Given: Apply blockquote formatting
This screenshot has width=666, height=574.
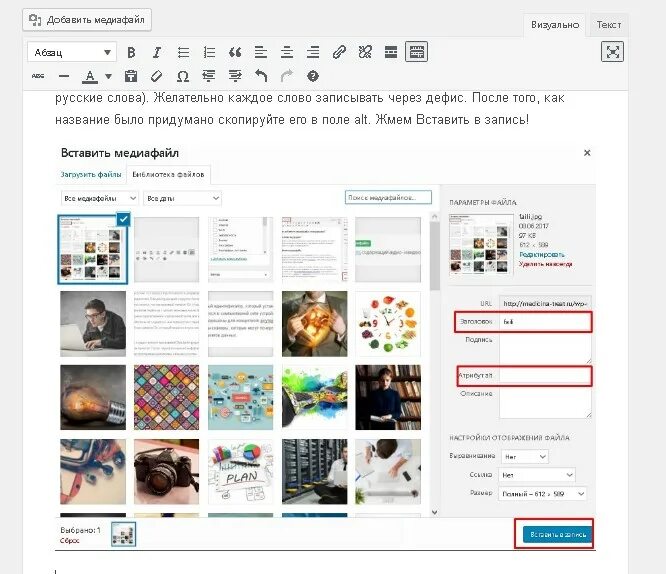Looking at the screenshot, I should coord(235,52).
